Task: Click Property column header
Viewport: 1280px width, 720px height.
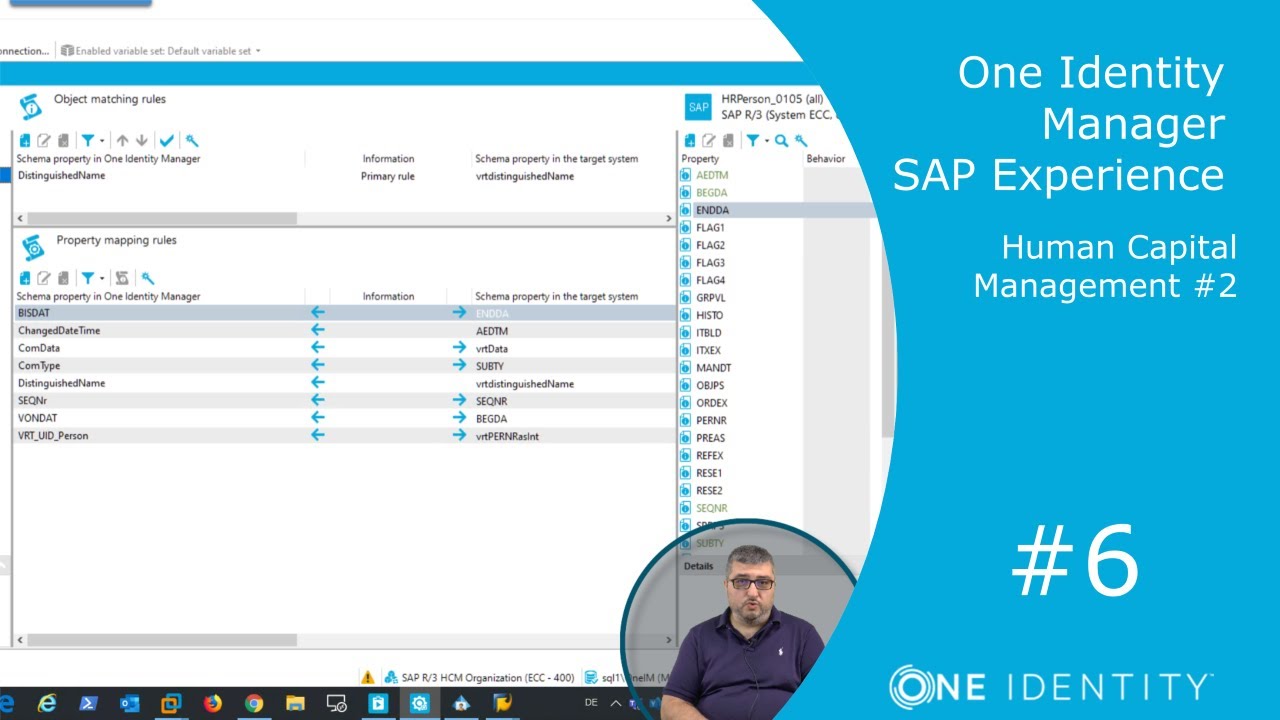Action: 700,159
